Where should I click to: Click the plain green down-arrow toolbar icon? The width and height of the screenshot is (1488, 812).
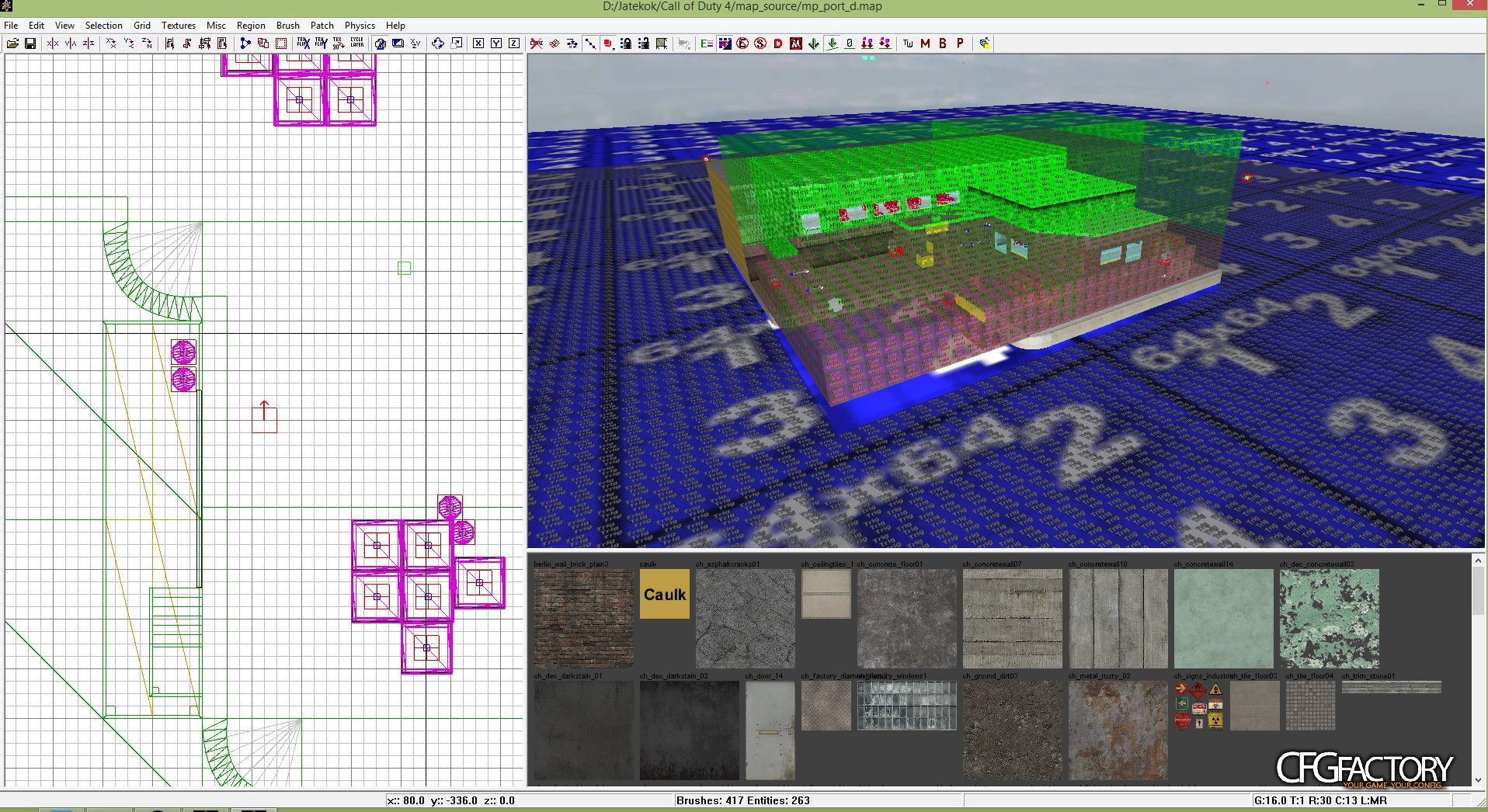[814, 43]
